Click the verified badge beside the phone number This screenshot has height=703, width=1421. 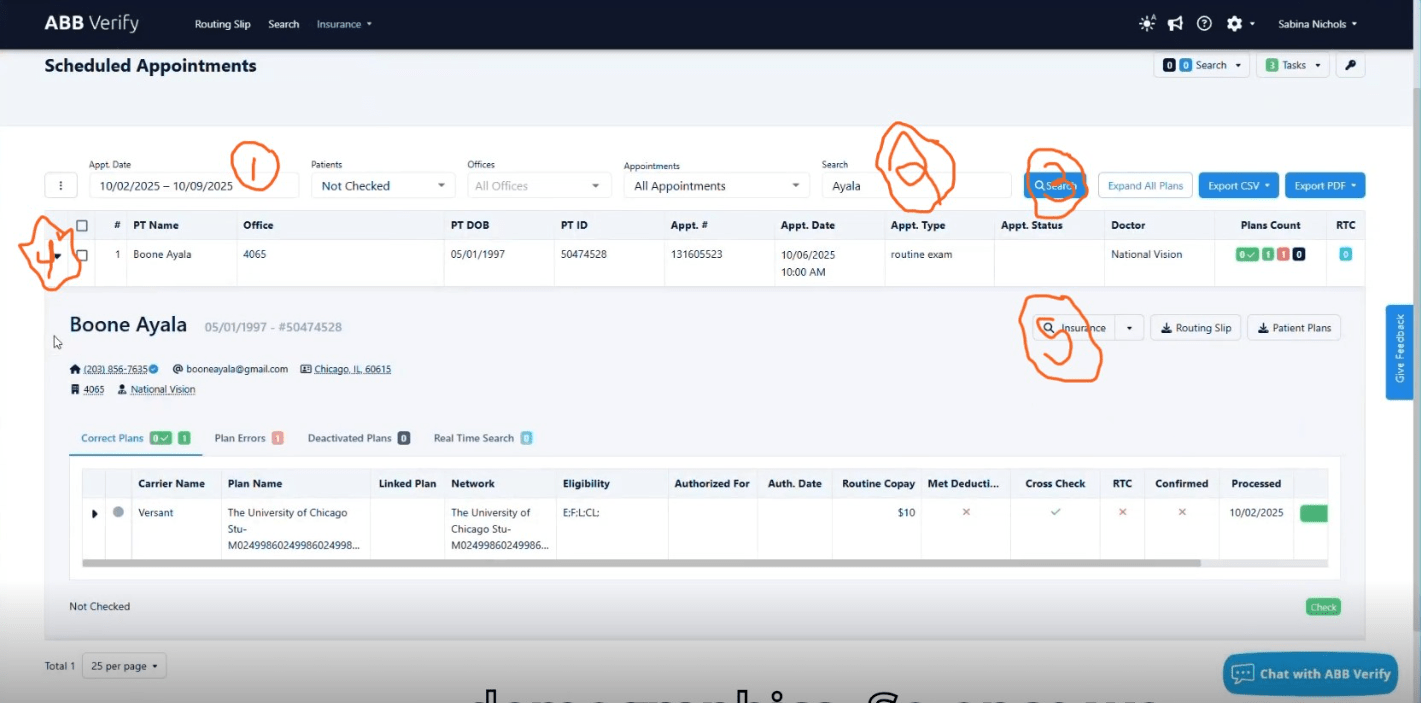coord(153,369)
